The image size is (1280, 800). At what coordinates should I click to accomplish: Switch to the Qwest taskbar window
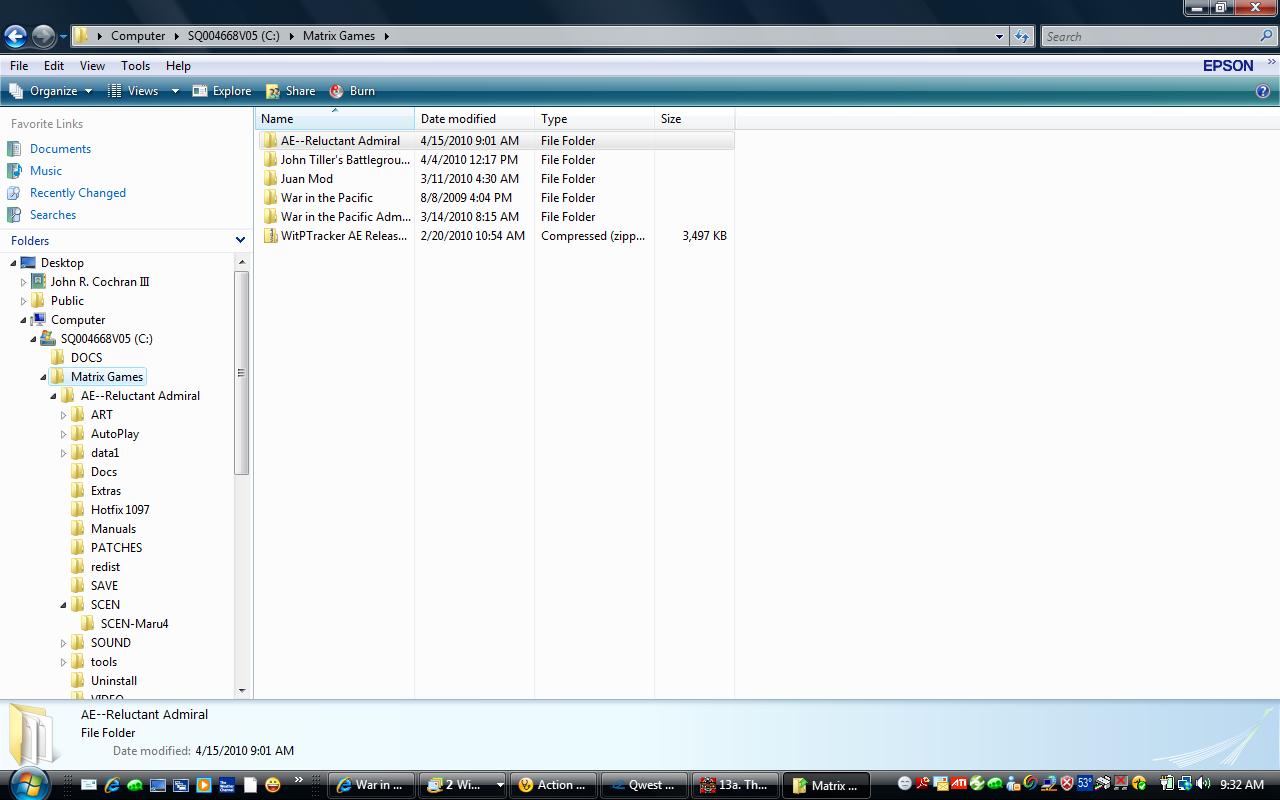646,785
